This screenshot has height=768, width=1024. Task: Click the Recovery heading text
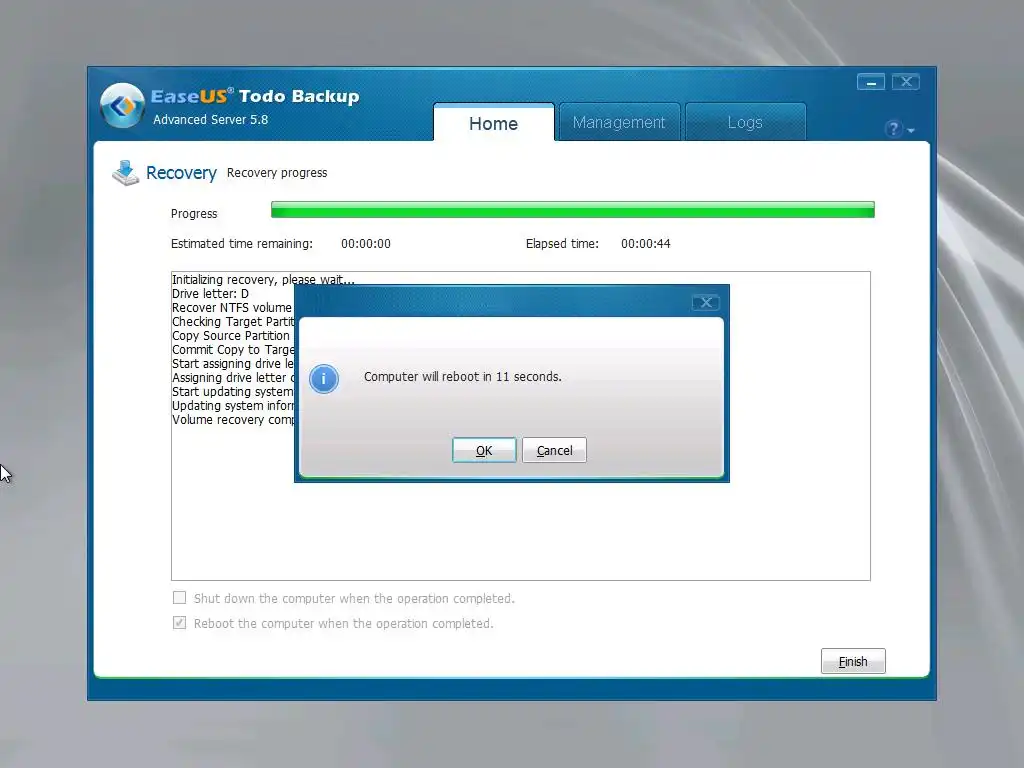tap(181, 173)
